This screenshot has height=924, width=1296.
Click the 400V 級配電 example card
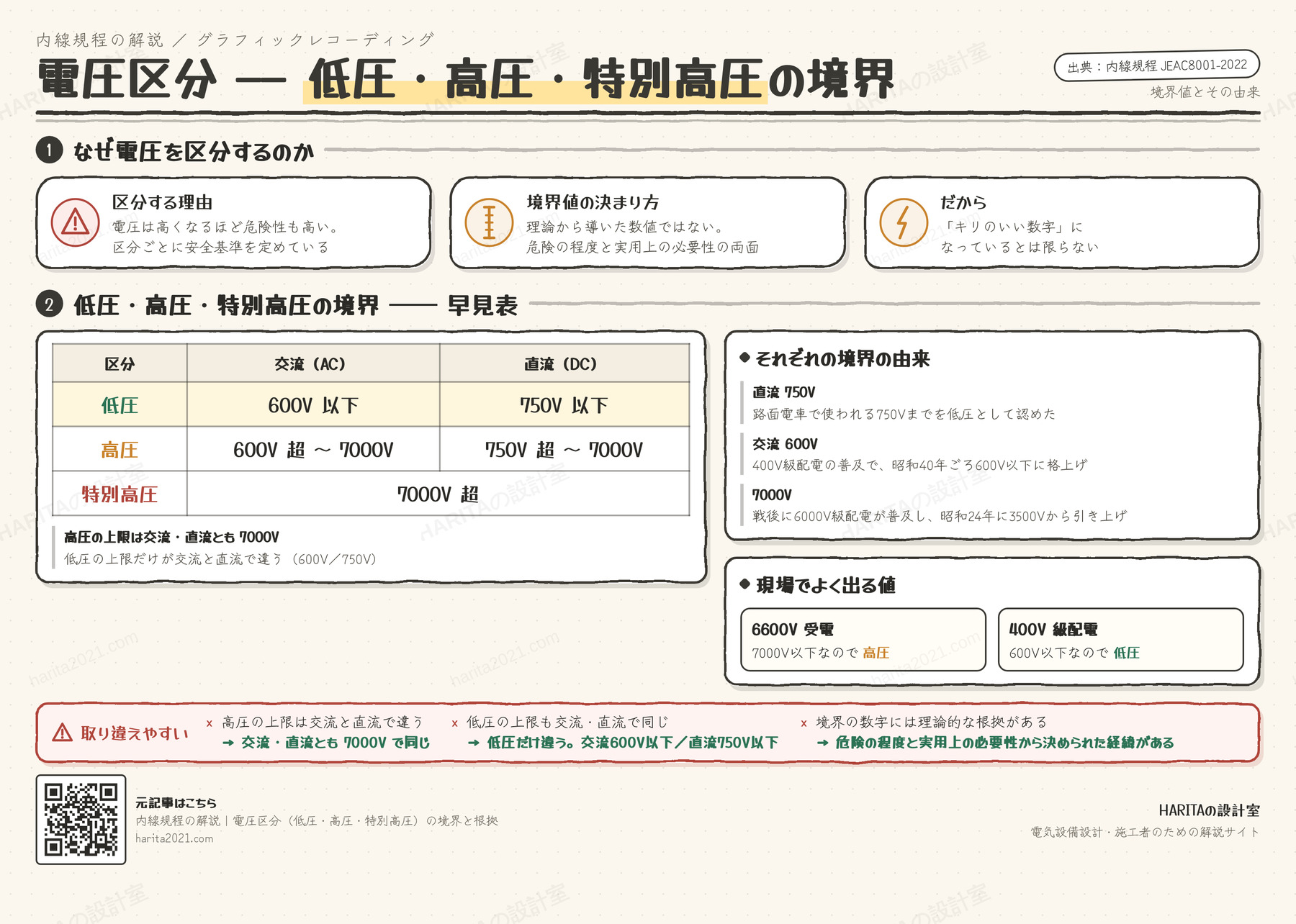1121,640
